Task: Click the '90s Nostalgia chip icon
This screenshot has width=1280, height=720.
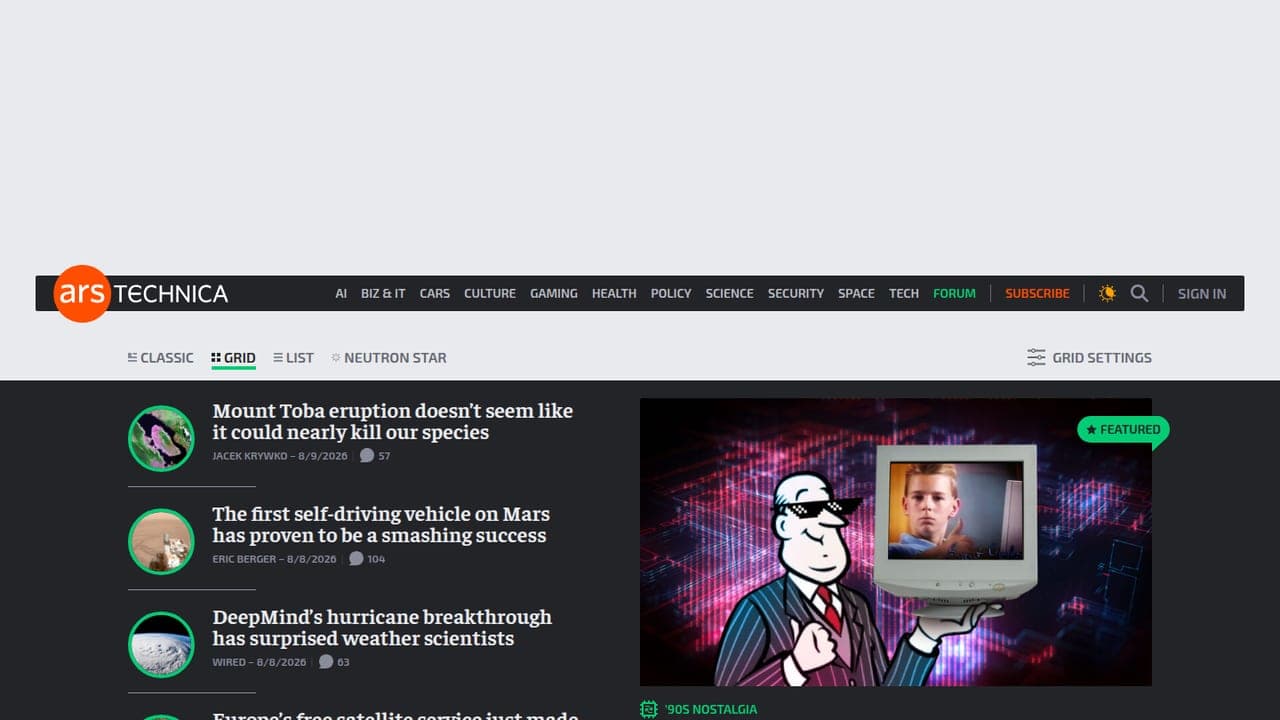Action: (649, 709)
